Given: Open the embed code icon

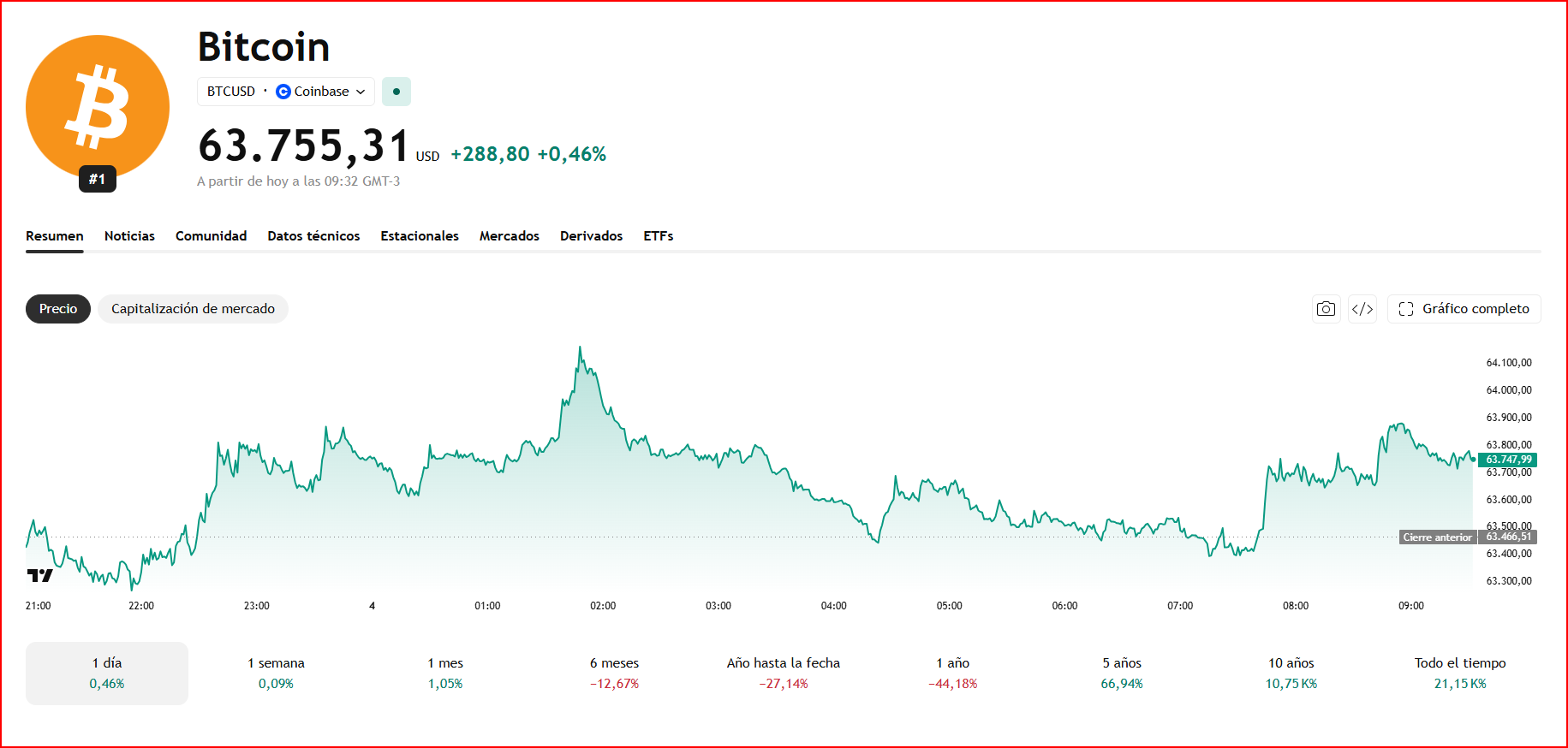Looking at the screenshot, I should 1362,309.
